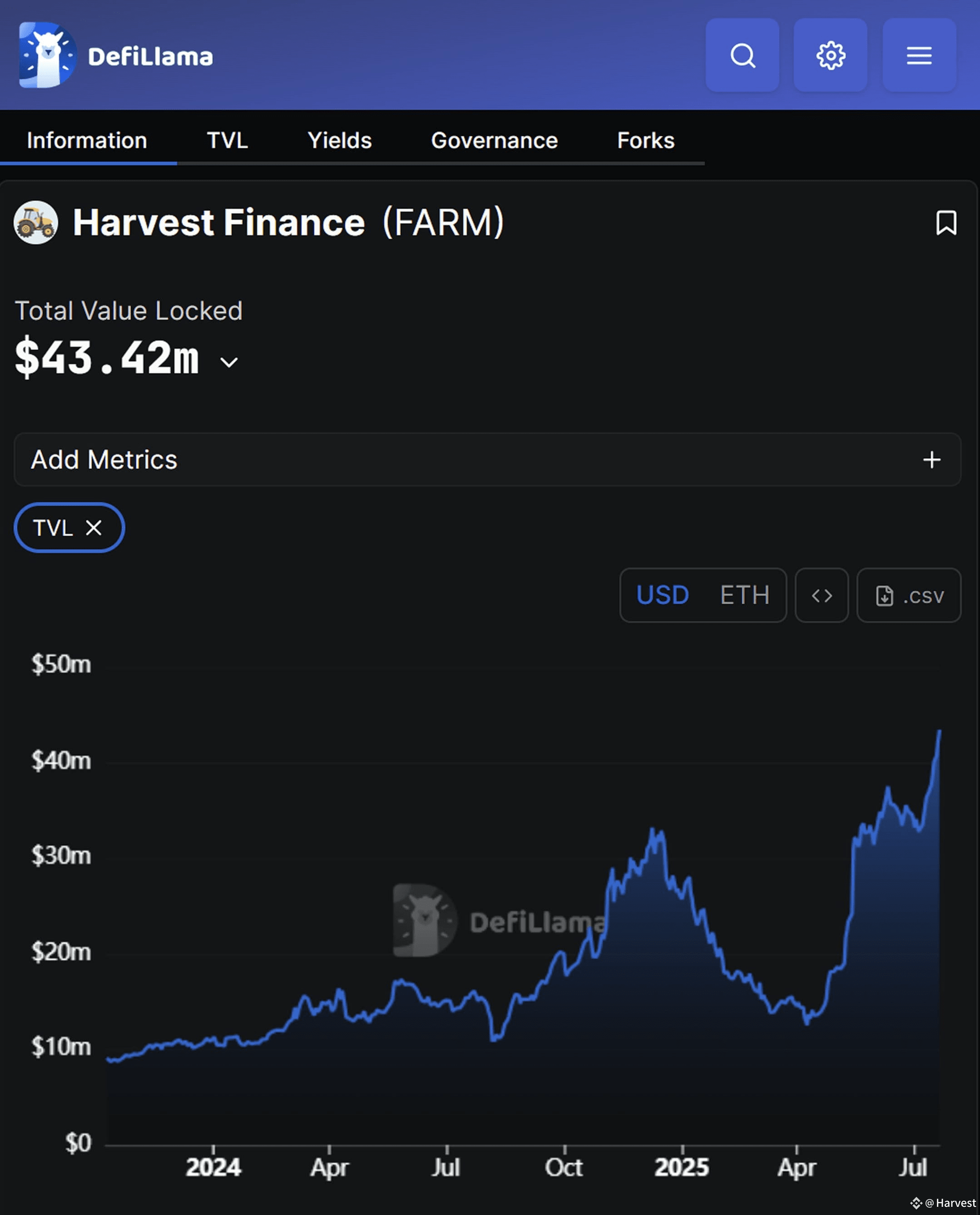Click the Harvest Finance tractor logo
980x1215 pixels.
point(35,223)
